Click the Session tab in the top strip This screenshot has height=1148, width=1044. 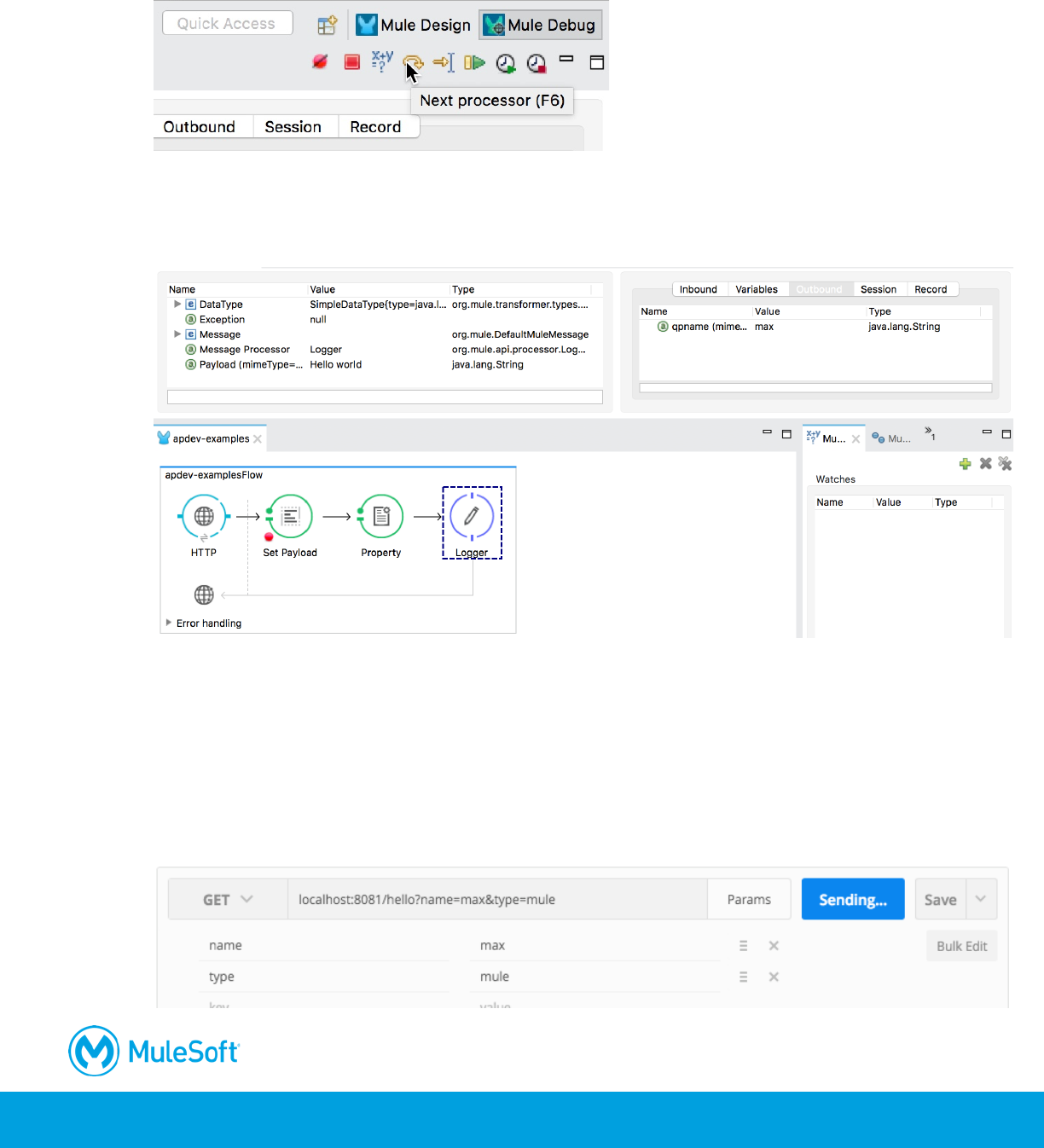click(x=293, y=126)
